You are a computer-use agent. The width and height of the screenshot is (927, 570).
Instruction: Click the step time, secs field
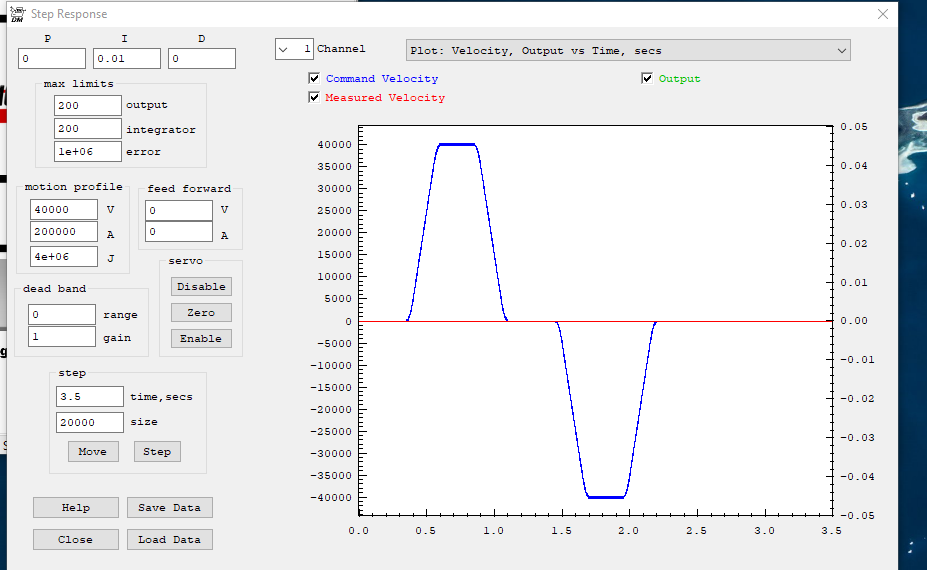coord(89,397)
